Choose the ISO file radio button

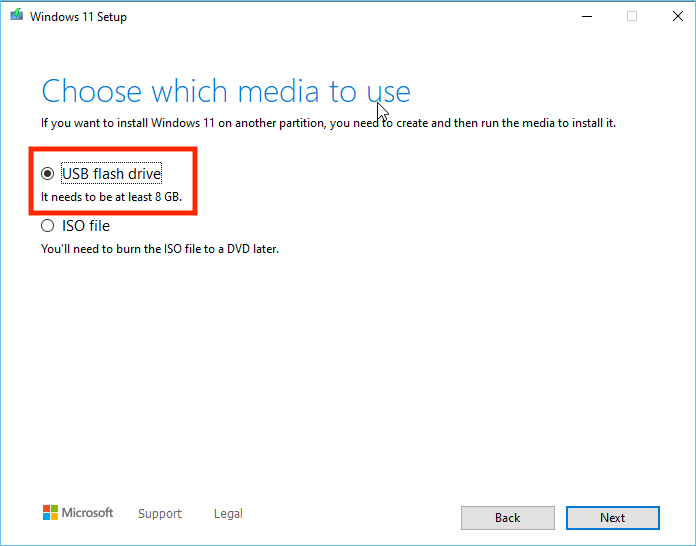[x=48, y=226]
